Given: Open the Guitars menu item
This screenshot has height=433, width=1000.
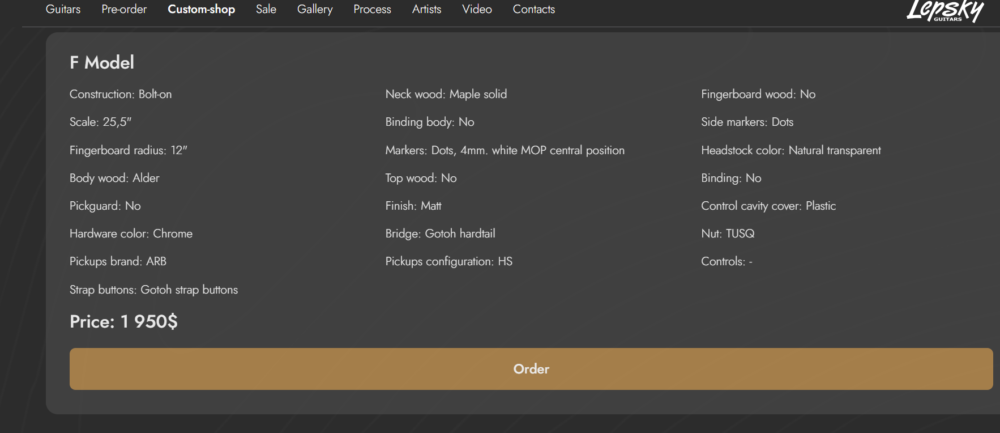Looking at the screenshot, I should pyautogui.click(x=63, y=10).
